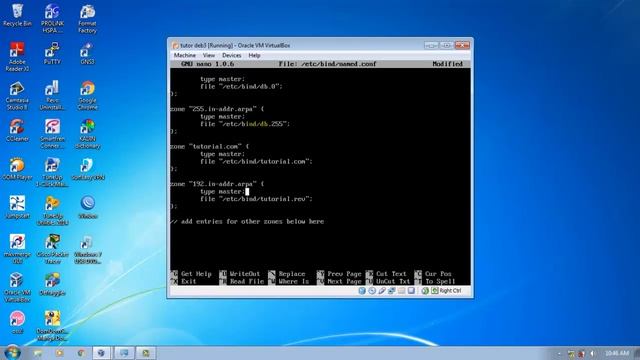
Task: Select the Cisco Packet Tracer desktop icon
Action: coord(52,249)
